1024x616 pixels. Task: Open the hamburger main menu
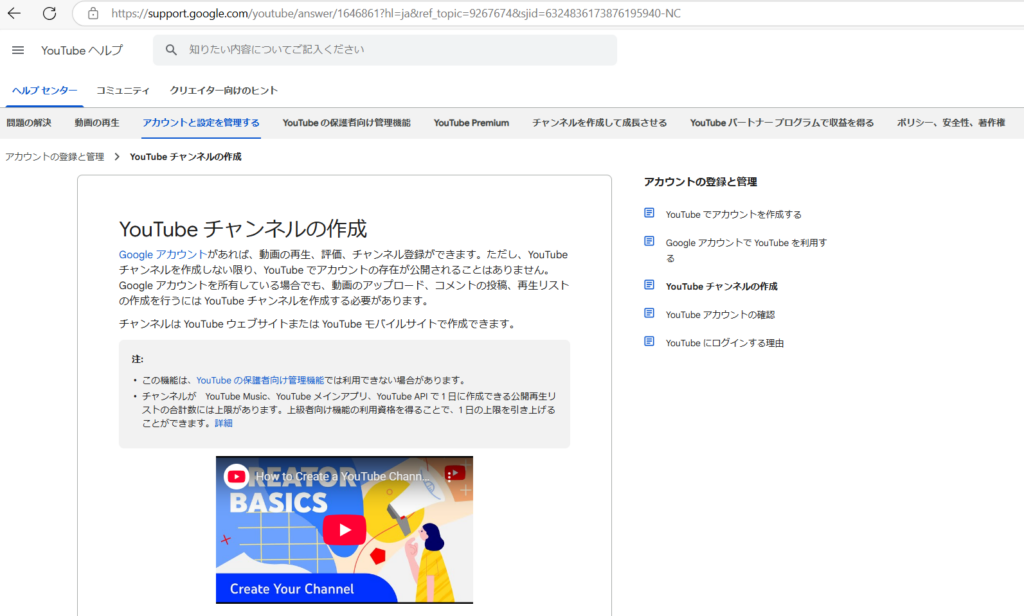tap(18, 50)
